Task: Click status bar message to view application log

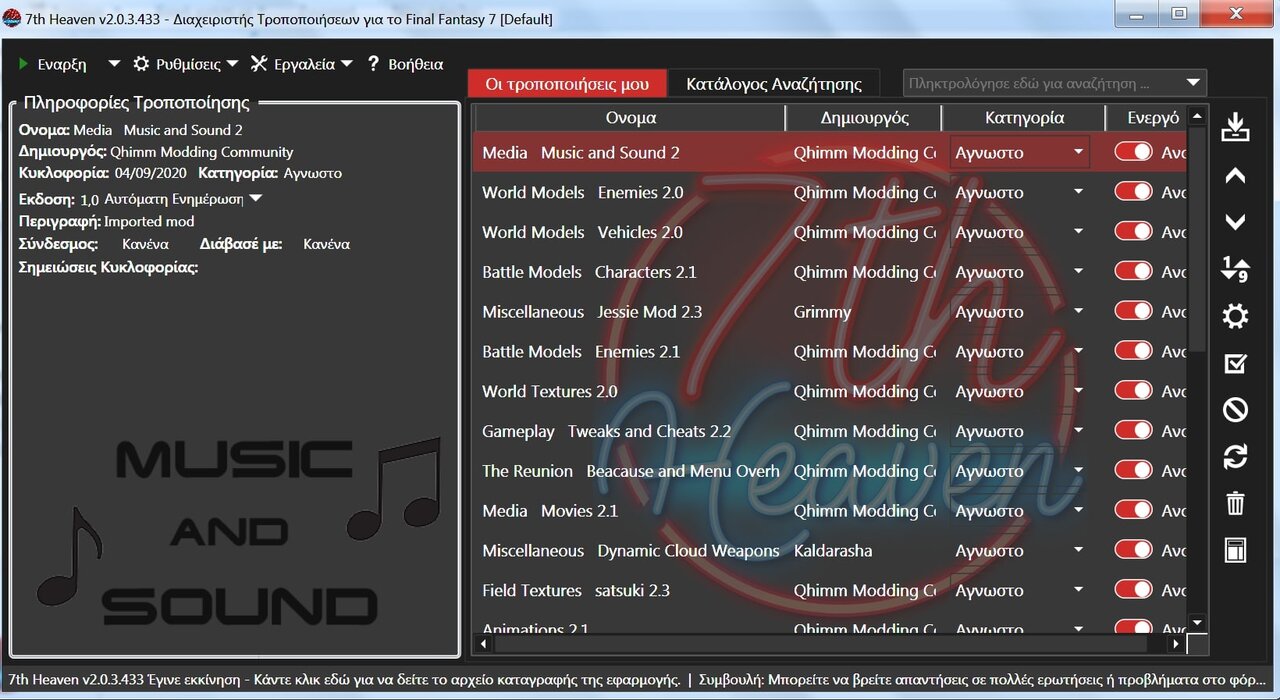Action: (342, 679)
